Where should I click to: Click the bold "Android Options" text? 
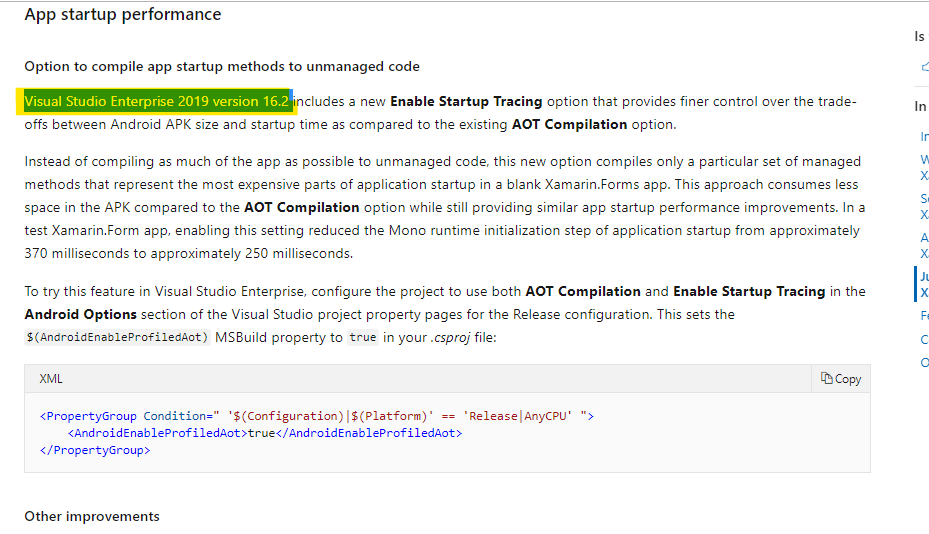click(x=81, y=314)
